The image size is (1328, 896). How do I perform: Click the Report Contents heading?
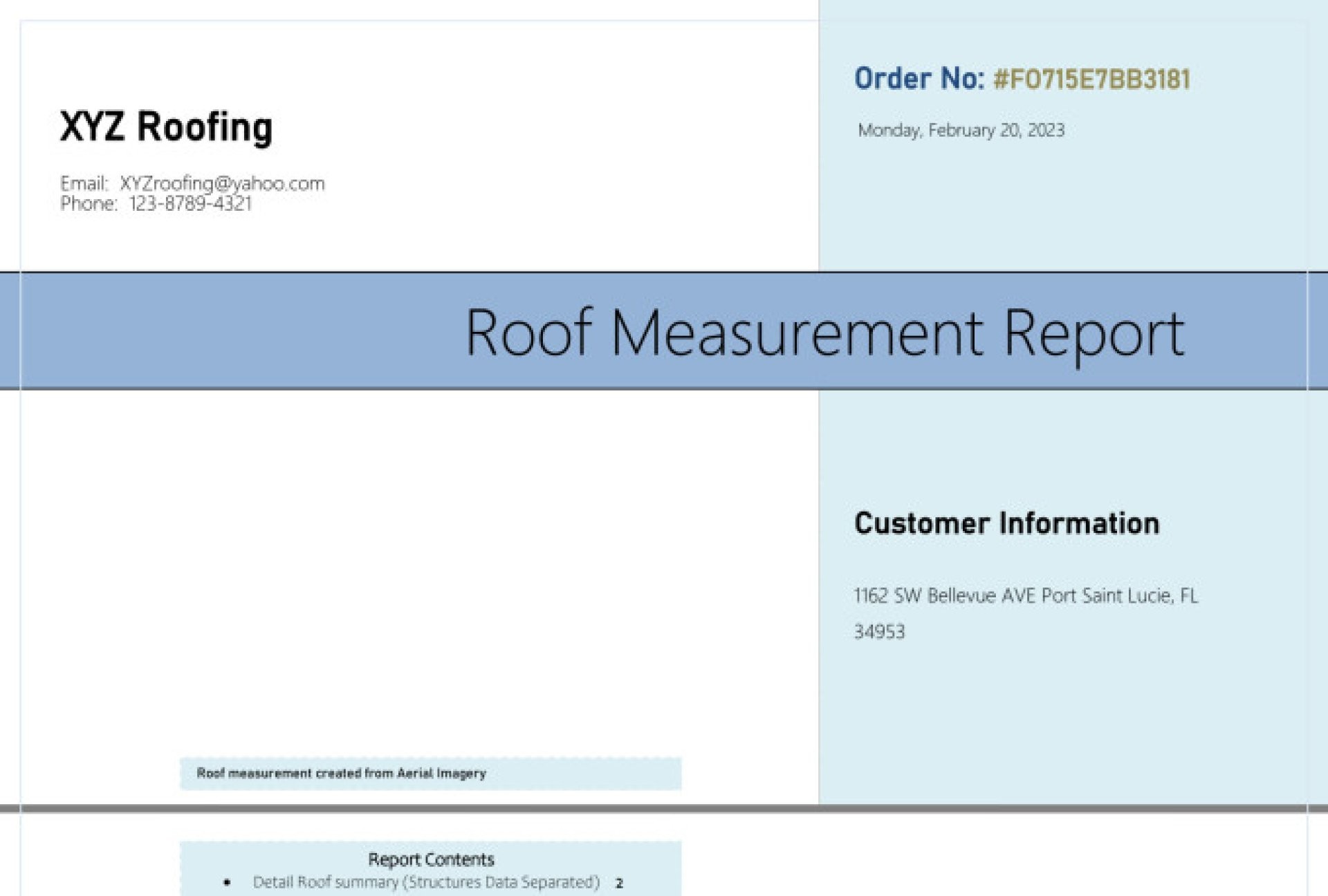pos(431,859)
